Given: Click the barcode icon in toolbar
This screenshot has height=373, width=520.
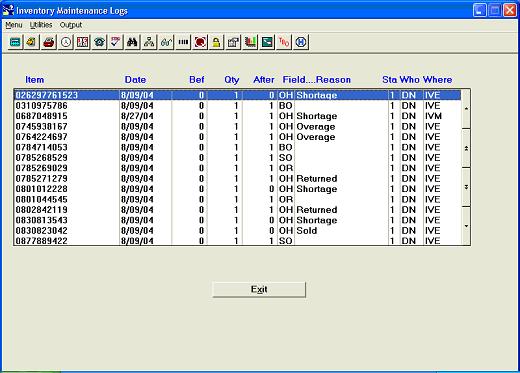Looking at the screenshot, I should click(x=183, y=42).
